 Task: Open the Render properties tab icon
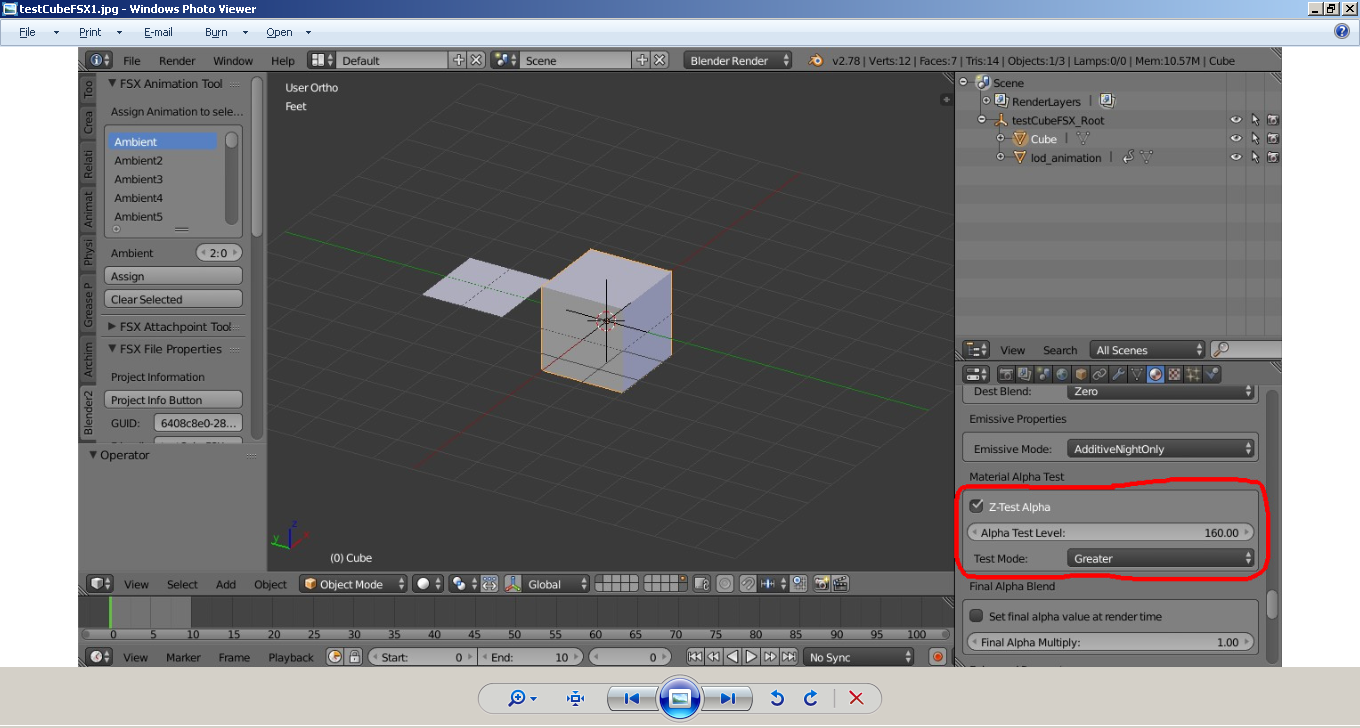1007,374
